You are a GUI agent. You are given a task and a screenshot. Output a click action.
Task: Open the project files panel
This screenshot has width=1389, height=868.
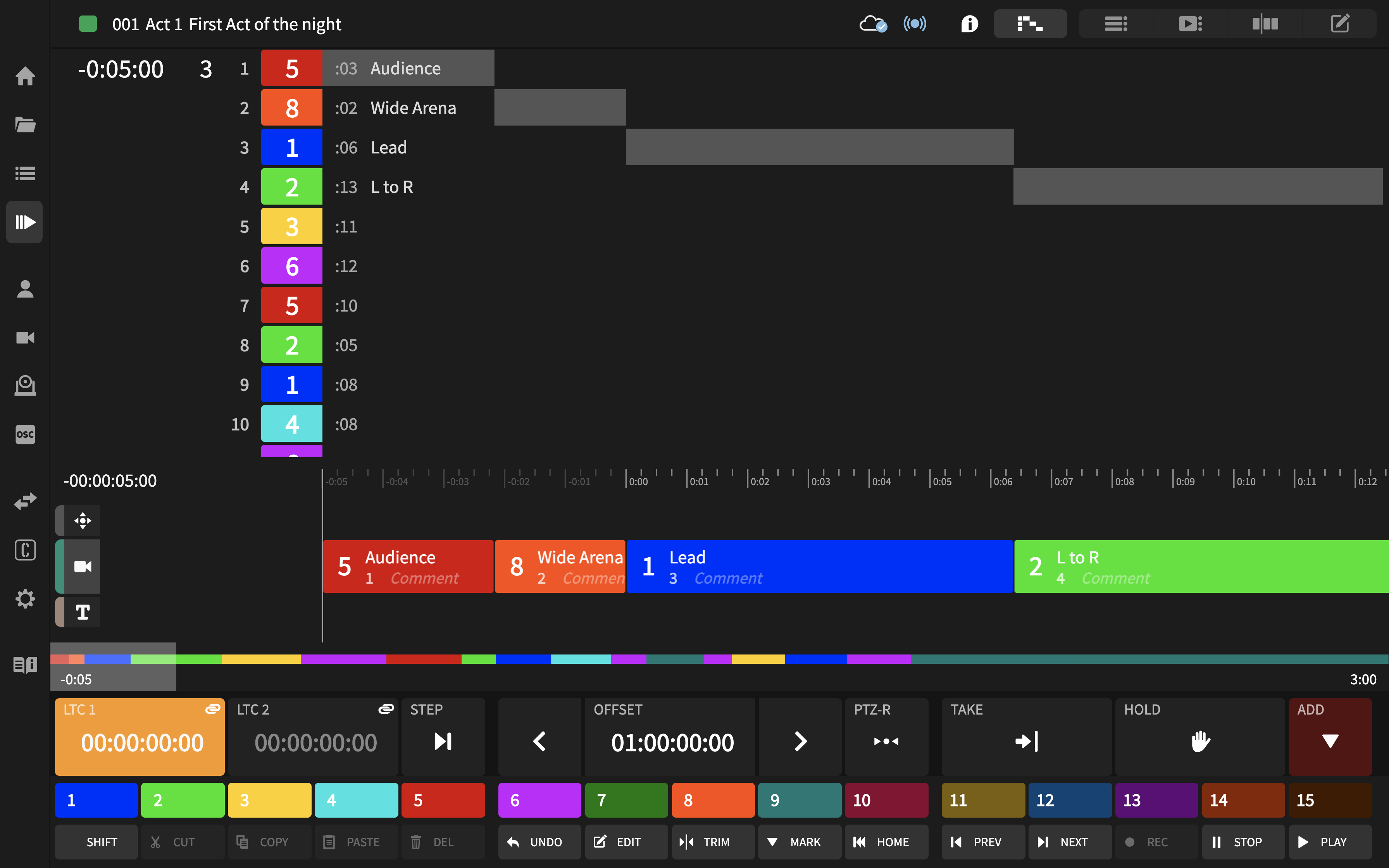point(25,124)
